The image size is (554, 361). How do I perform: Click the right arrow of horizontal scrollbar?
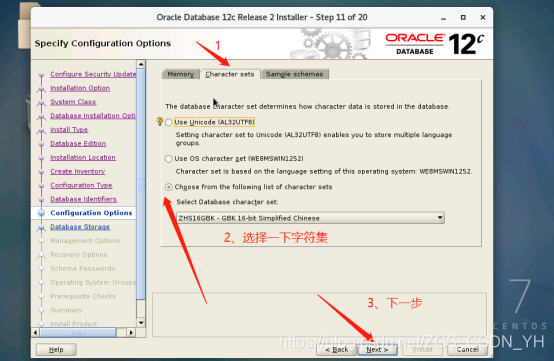pos(131,332)
